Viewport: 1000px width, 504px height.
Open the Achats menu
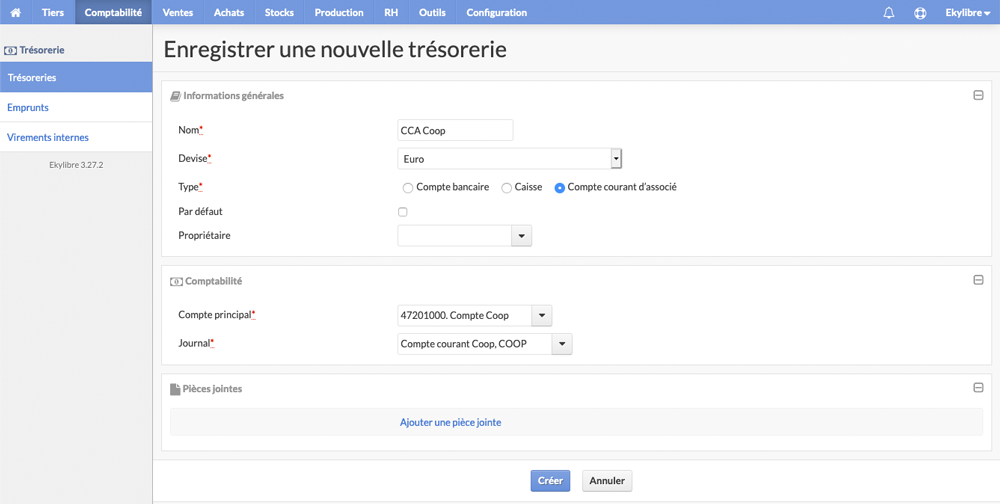(229, 12)
